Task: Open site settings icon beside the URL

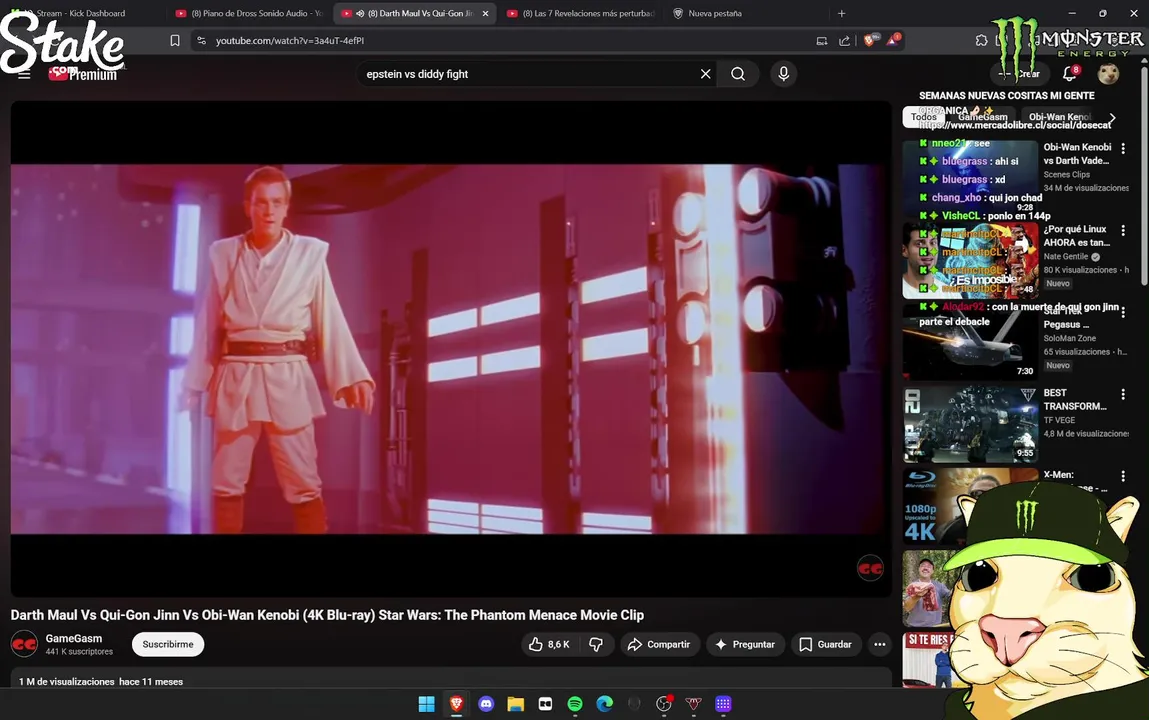Action: [x=202, y=41]
